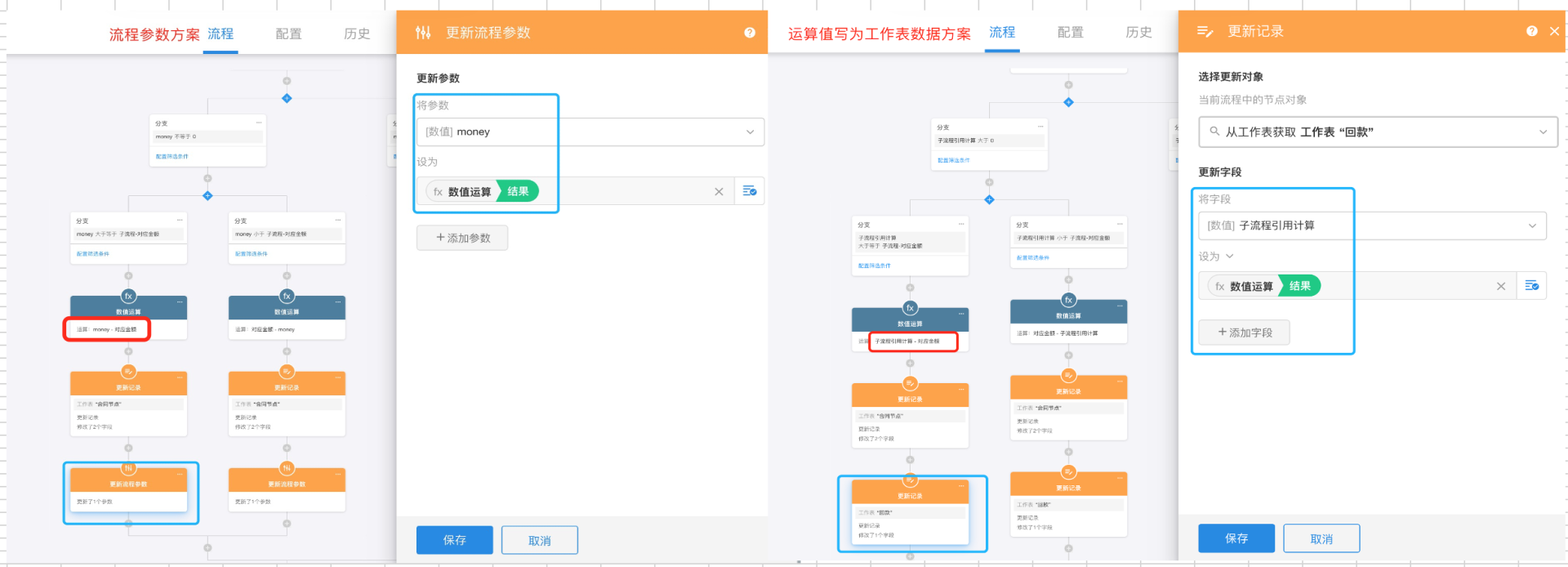This screenshot has width=1568, height=567.
Task: Clear the 数值运算 value under 更新字段
Action: (x=1500, y=286)
